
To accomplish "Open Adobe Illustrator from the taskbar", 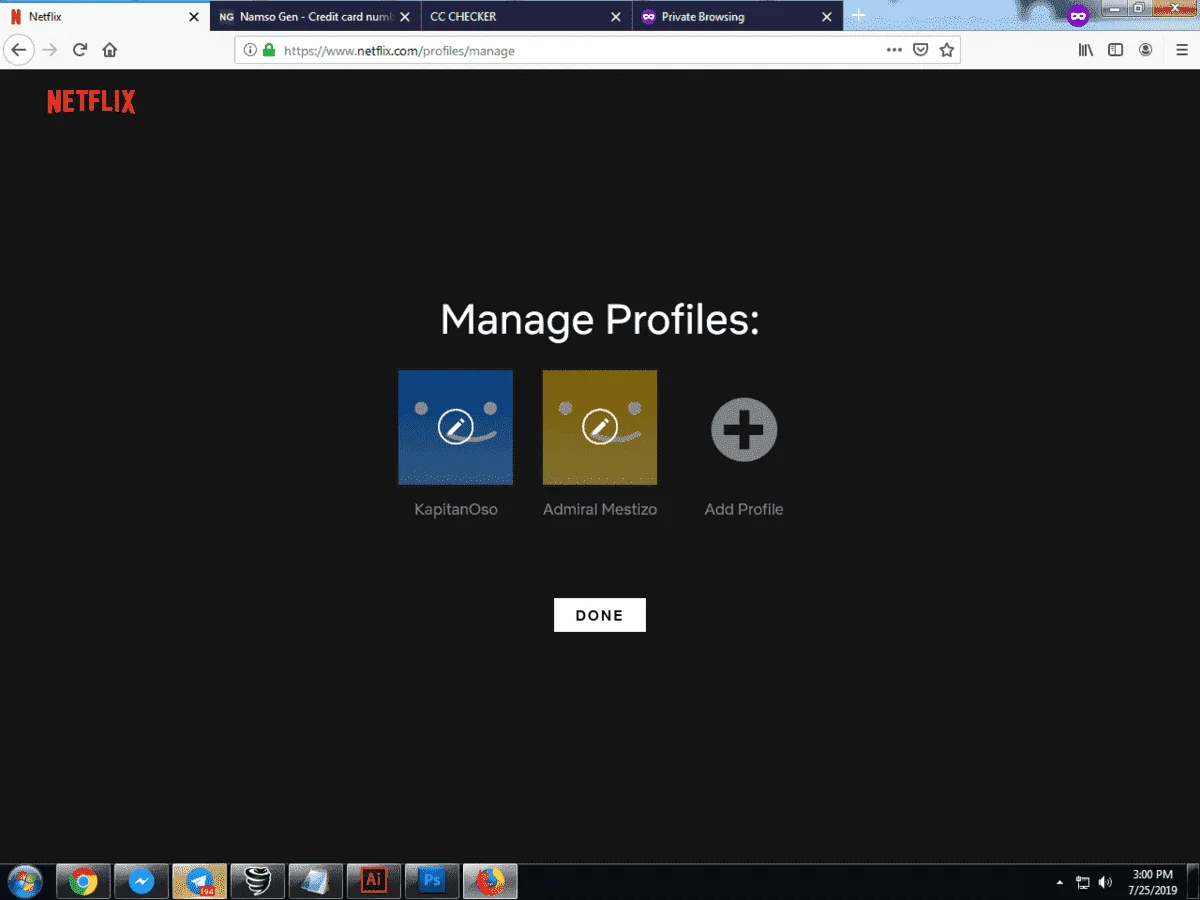I will (x=373, y=882).
